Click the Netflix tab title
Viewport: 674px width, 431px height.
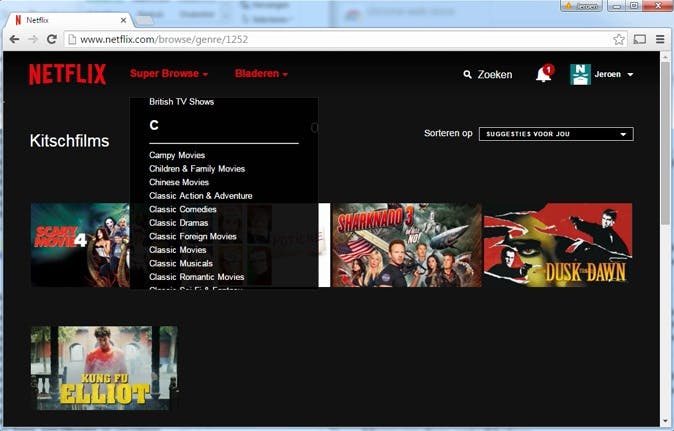[37, 20]
